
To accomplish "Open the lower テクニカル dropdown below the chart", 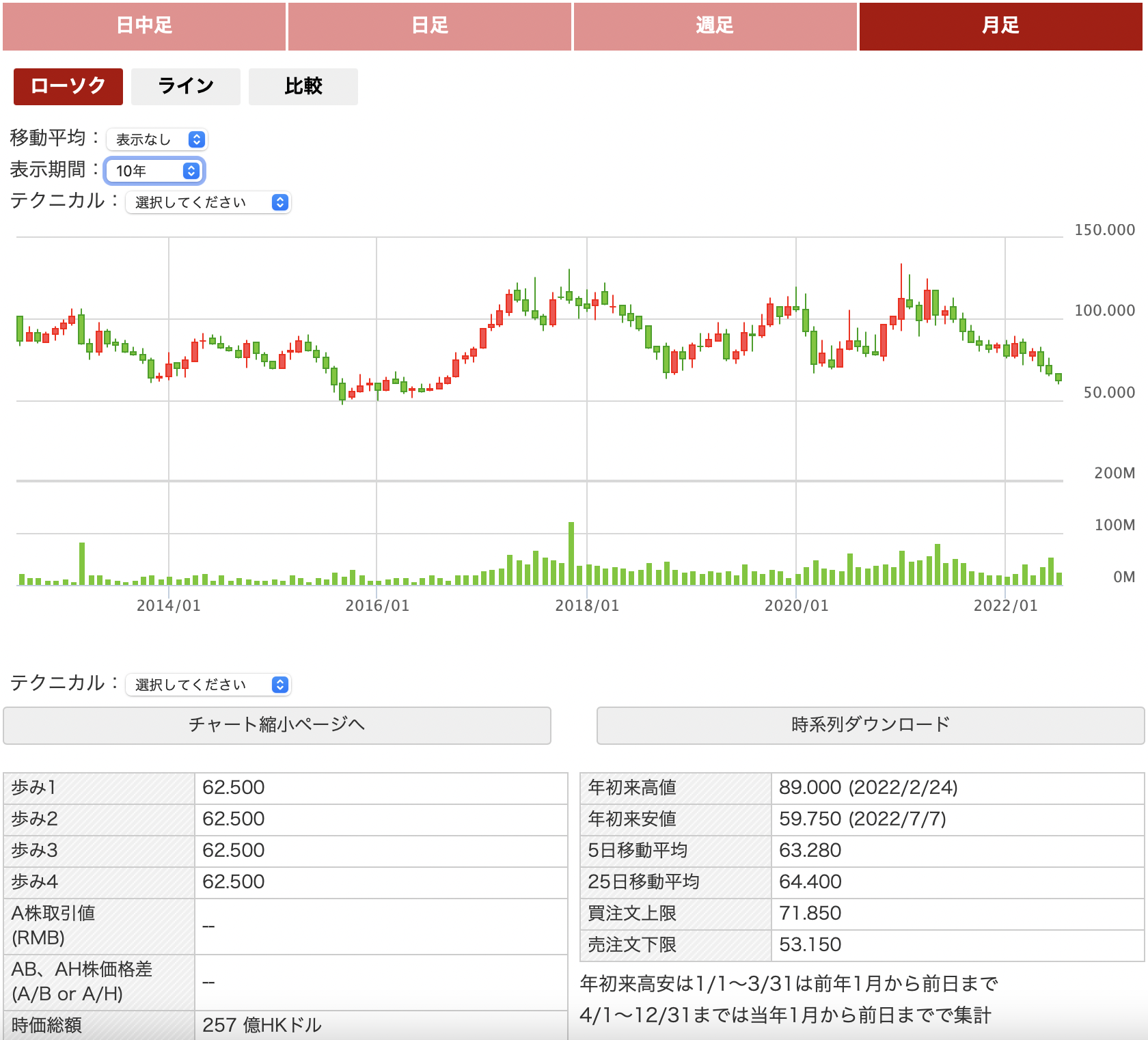I will pyautogui.click(x=208, y=685).
